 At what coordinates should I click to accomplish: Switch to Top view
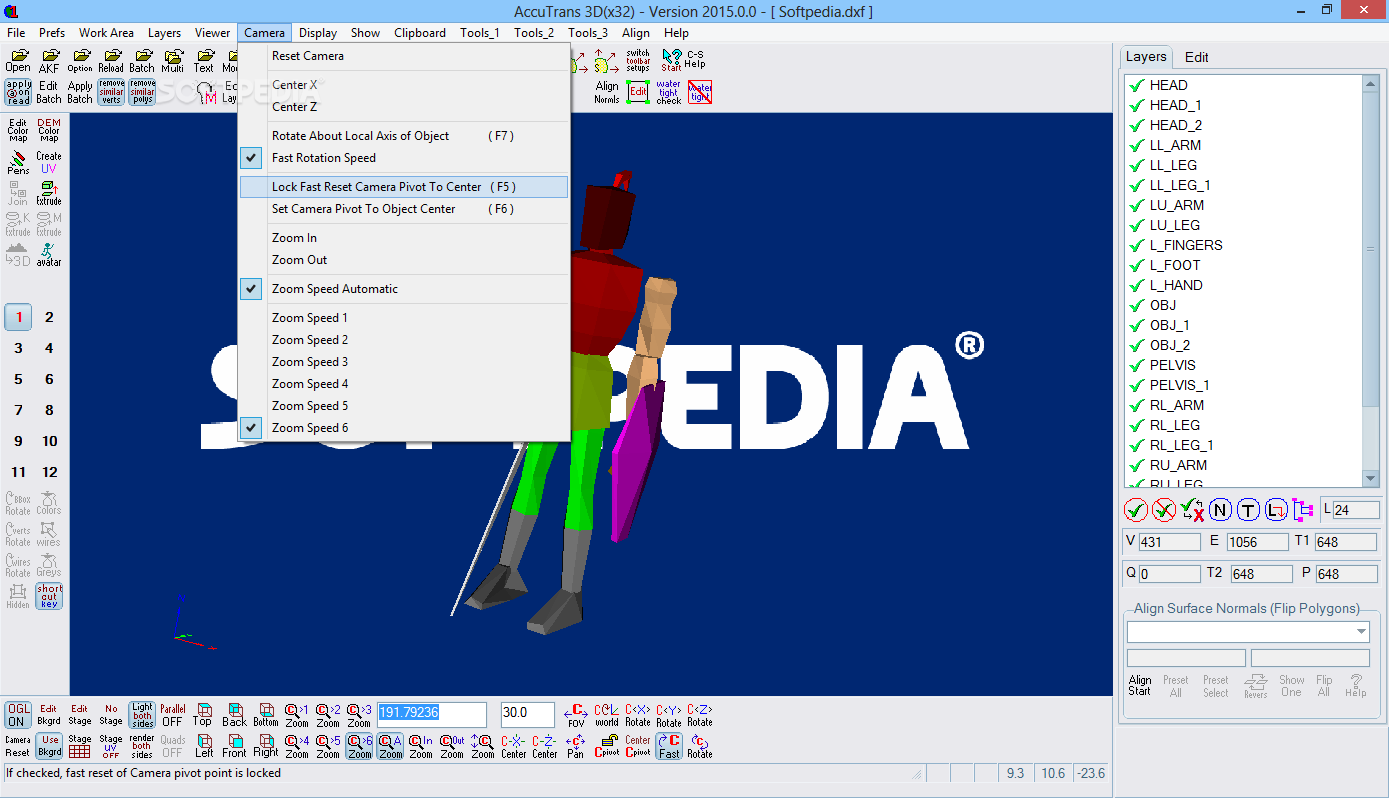point(203,714)
